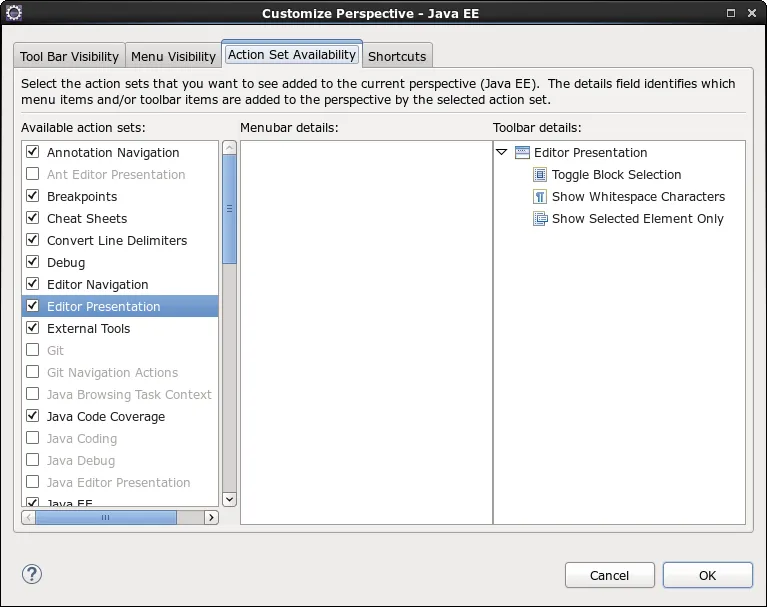Collapse the Editor Presentation tree node

click(502, 152)
